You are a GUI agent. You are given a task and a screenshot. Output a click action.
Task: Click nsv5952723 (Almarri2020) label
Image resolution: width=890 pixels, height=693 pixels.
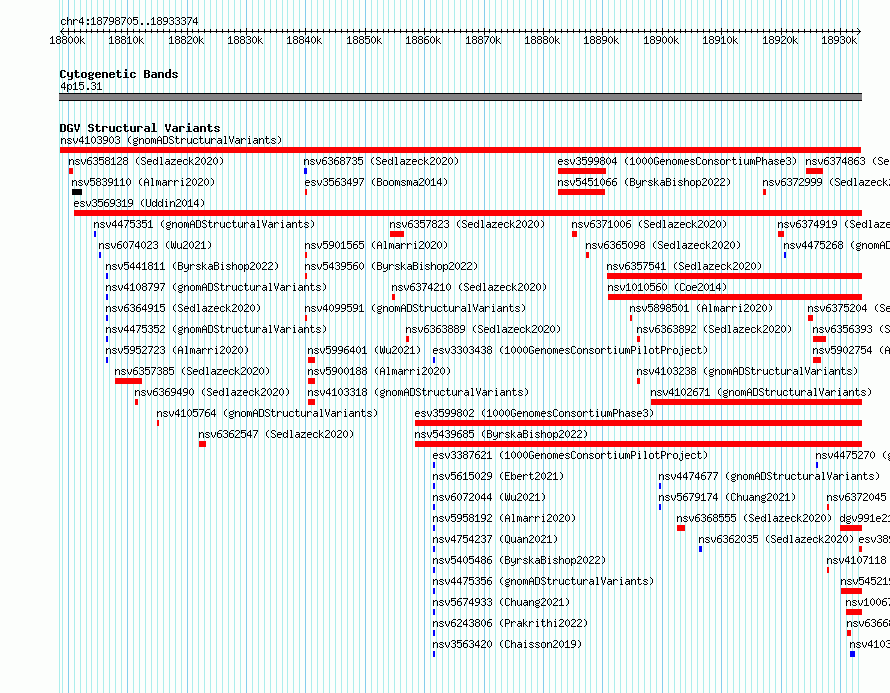click(x=177, y=350)
